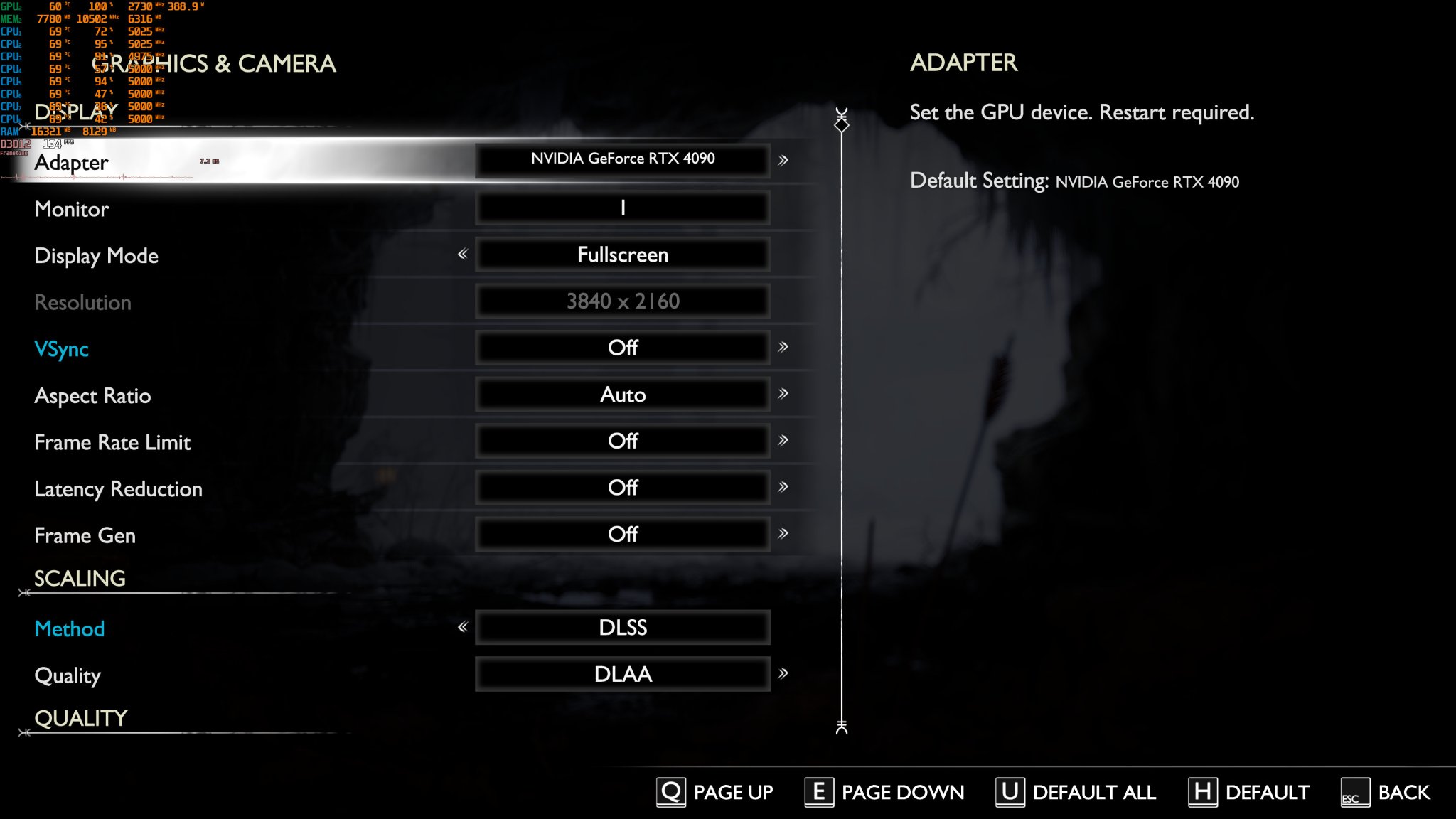Drag the Resolution display slider
Viewport: 1456px width, 819px height.
click(621, 299)
